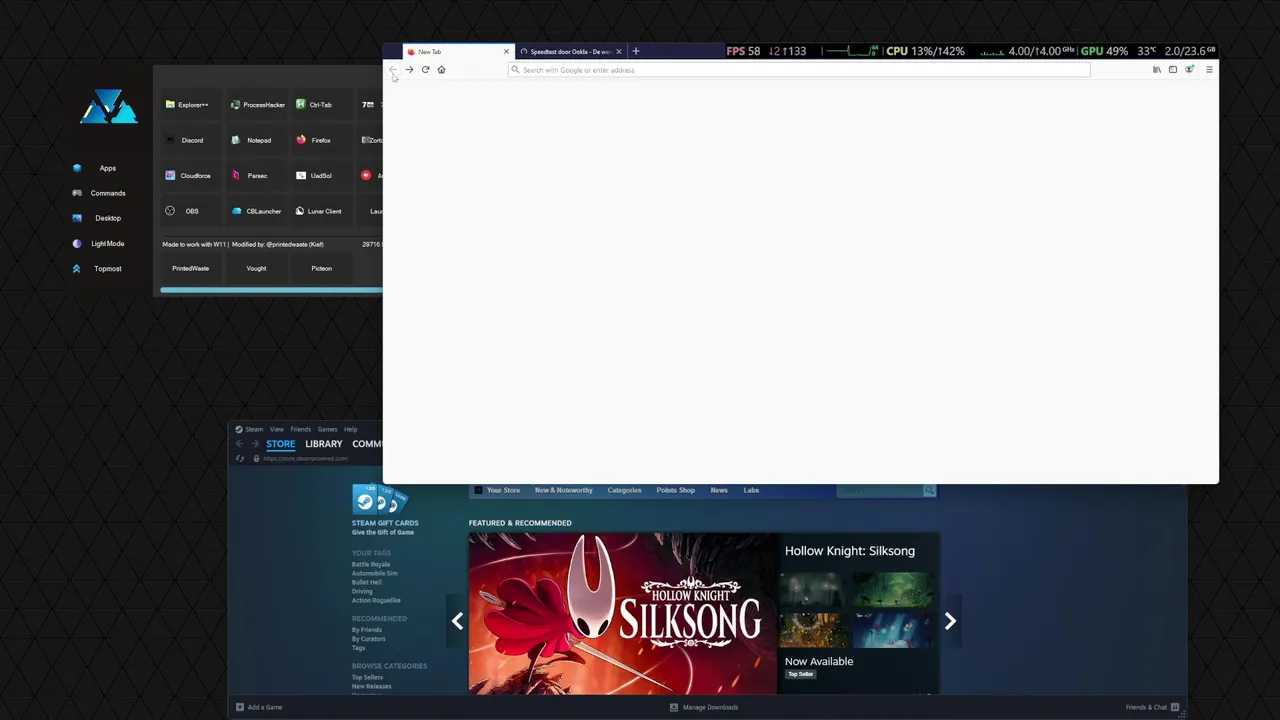1280x720 pixels.
Task: Select Battle Royale tag in Steam
Action: click(371, 564)
